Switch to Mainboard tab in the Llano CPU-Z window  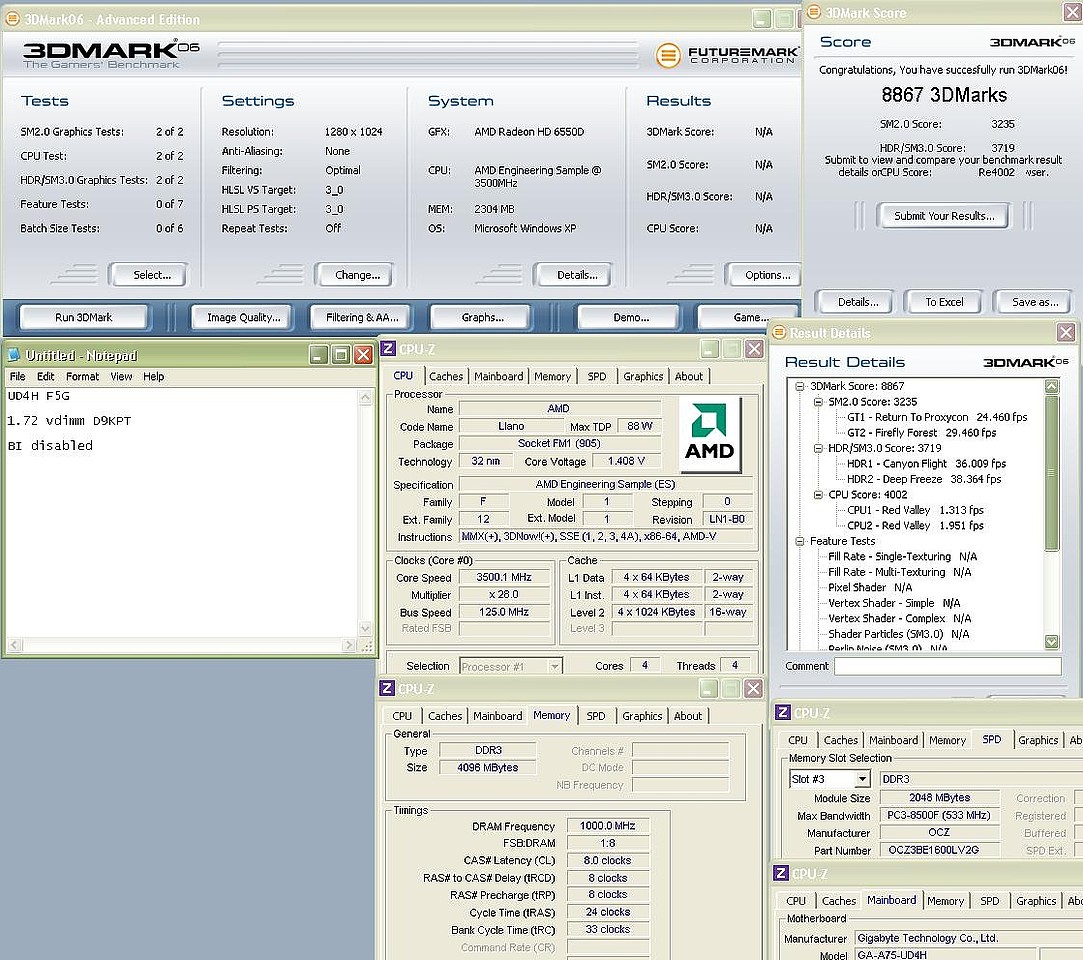499,376
